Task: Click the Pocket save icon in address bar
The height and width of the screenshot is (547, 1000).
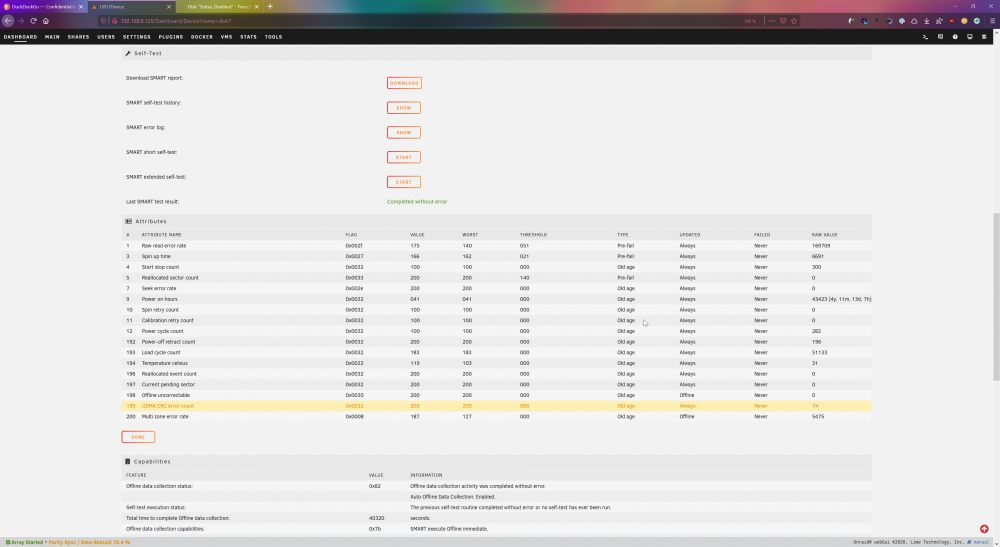Action: pyautogui.click(x=783, y=20)
